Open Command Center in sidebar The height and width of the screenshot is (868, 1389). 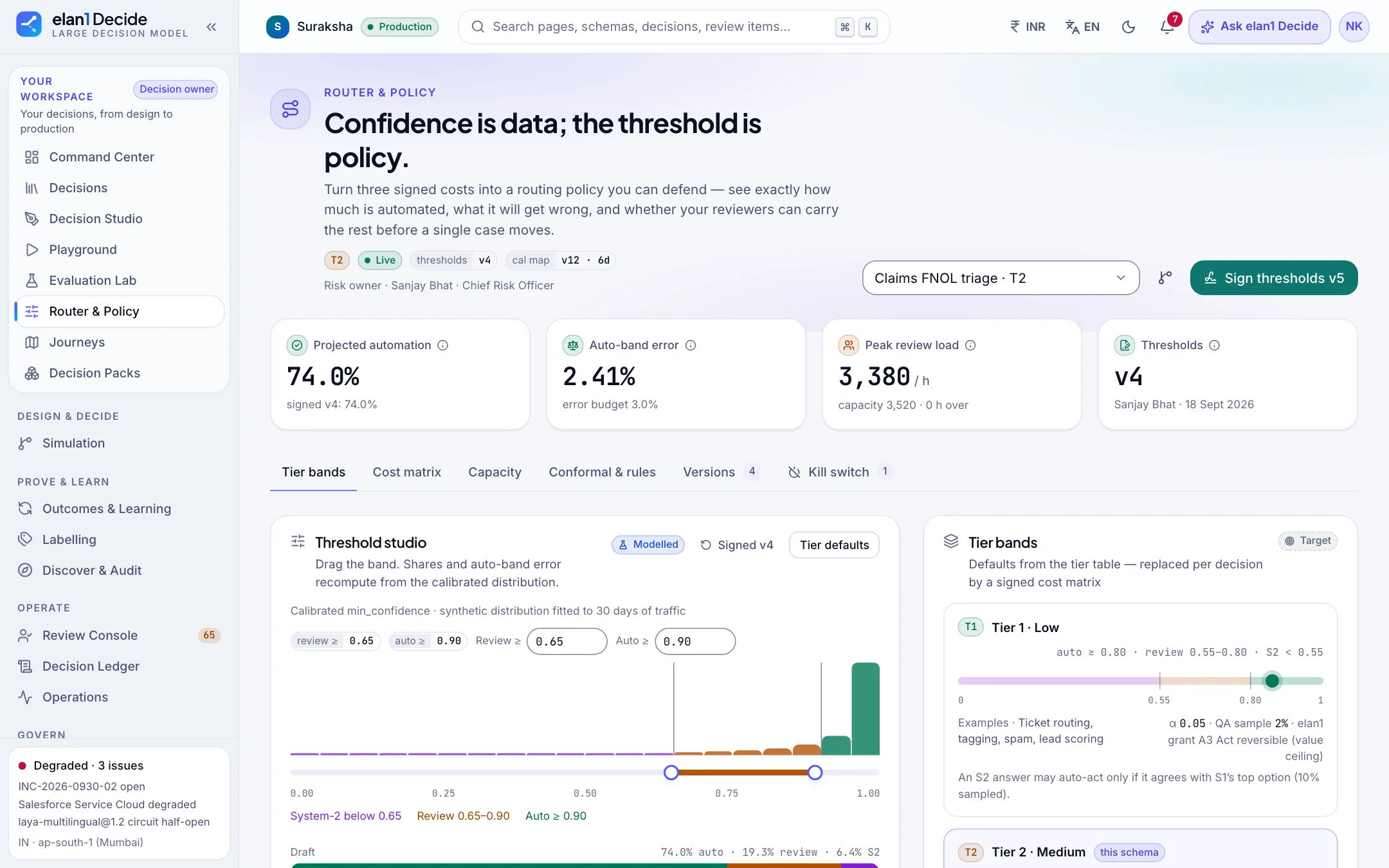point(120,157)
